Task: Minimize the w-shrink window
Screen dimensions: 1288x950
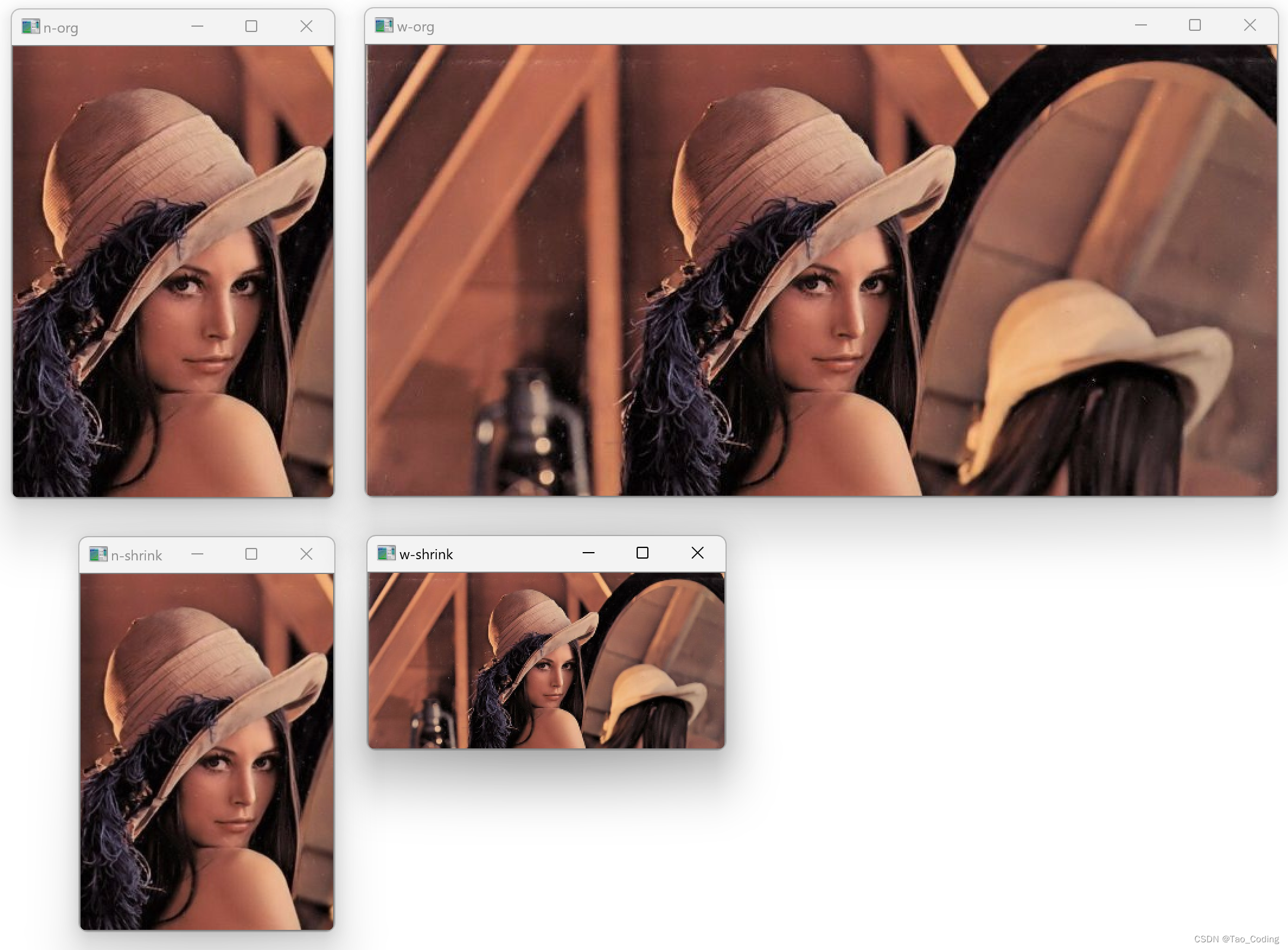Action: click(589, 553)
